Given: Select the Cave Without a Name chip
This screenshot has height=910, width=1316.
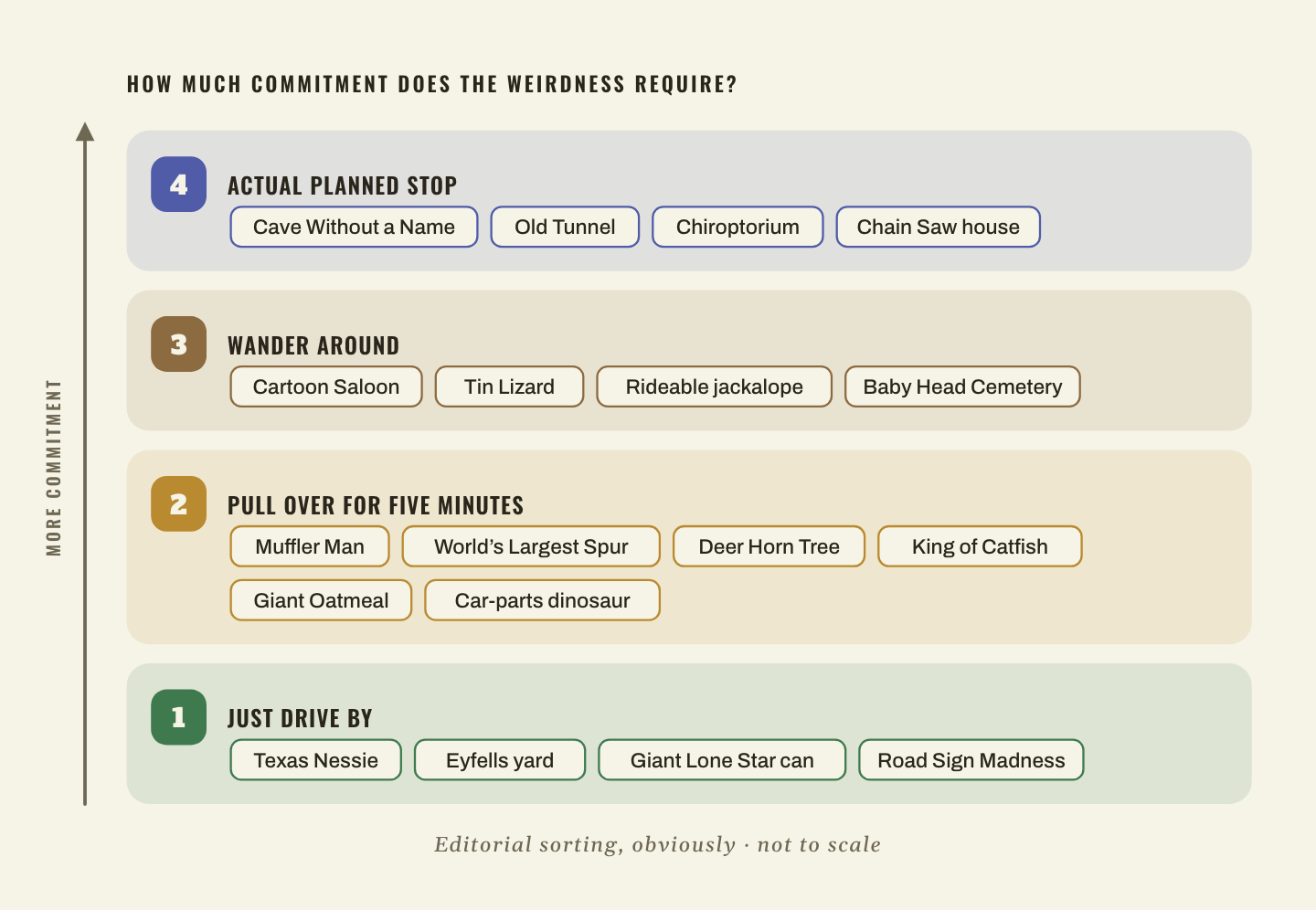Looking at the screenshot, I should coord(354,227).
